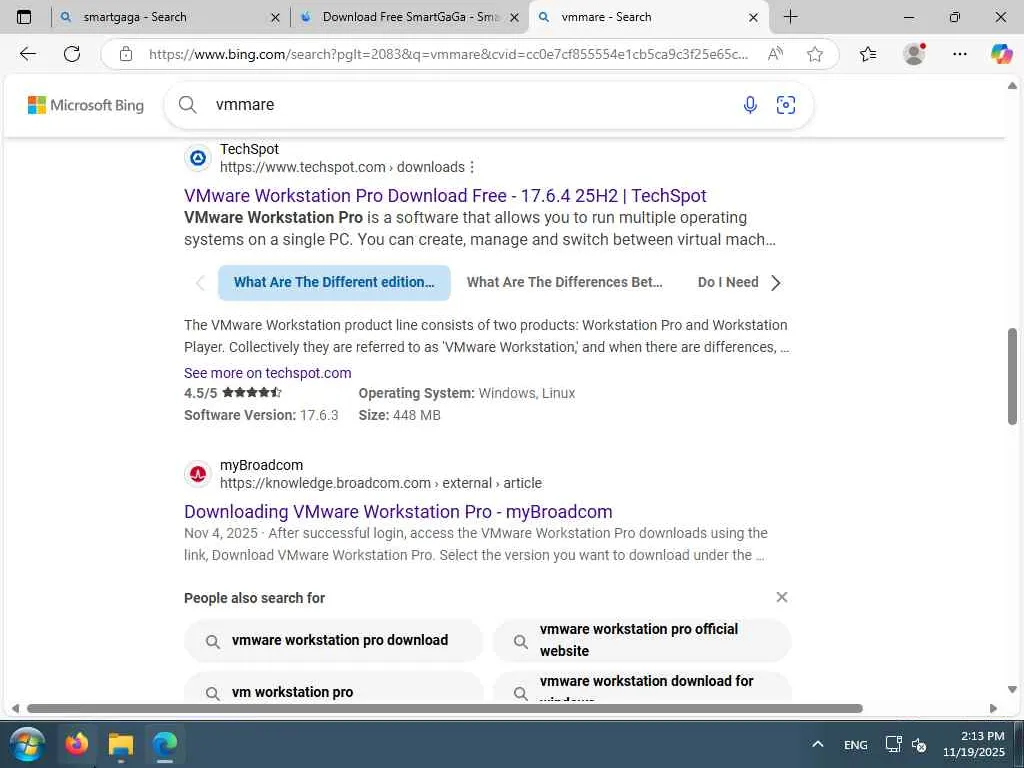
Task: Open File Explorer from taskbar
Action: (x=121, y=744)
